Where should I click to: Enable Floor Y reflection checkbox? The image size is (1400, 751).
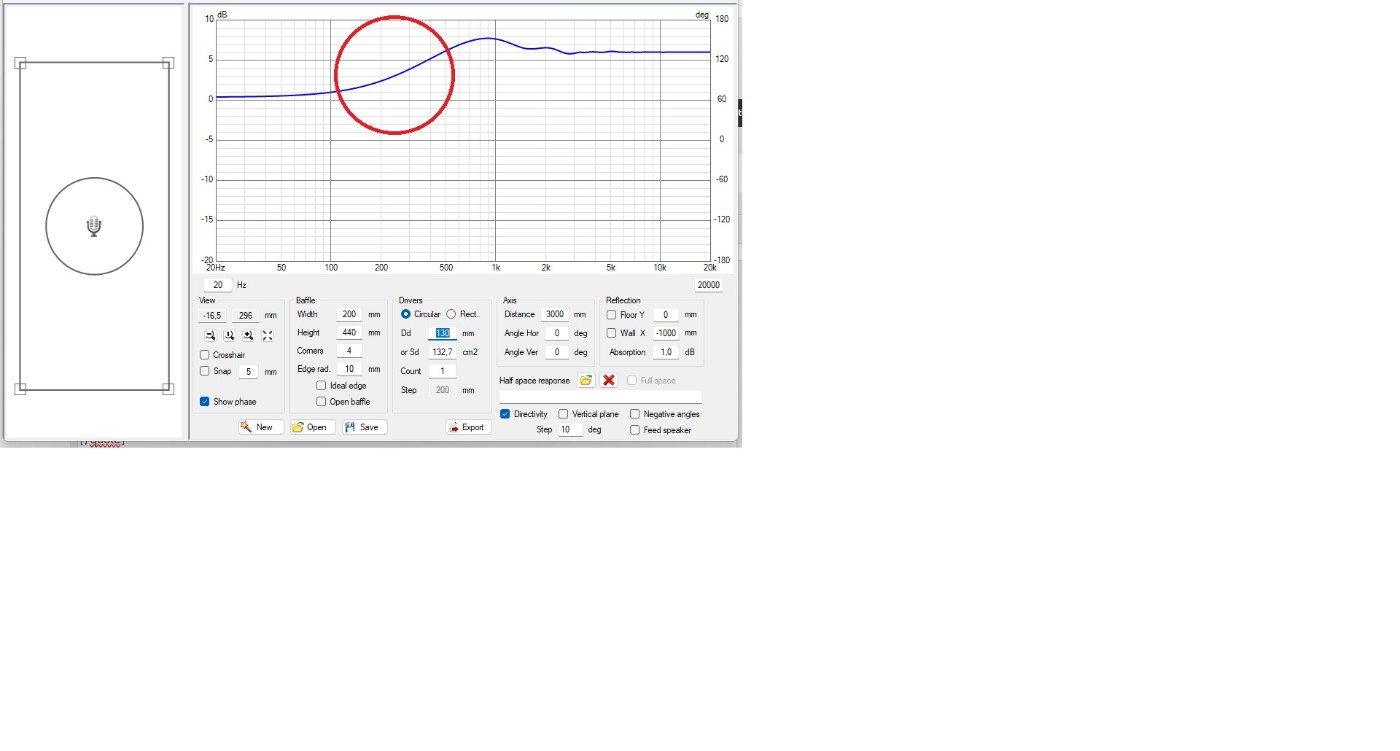tap(611, 315)
